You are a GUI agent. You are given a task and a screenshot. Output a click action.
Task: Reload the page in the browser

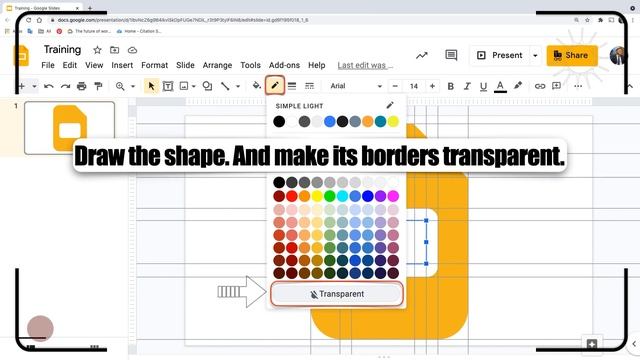[x=28, y=20]
